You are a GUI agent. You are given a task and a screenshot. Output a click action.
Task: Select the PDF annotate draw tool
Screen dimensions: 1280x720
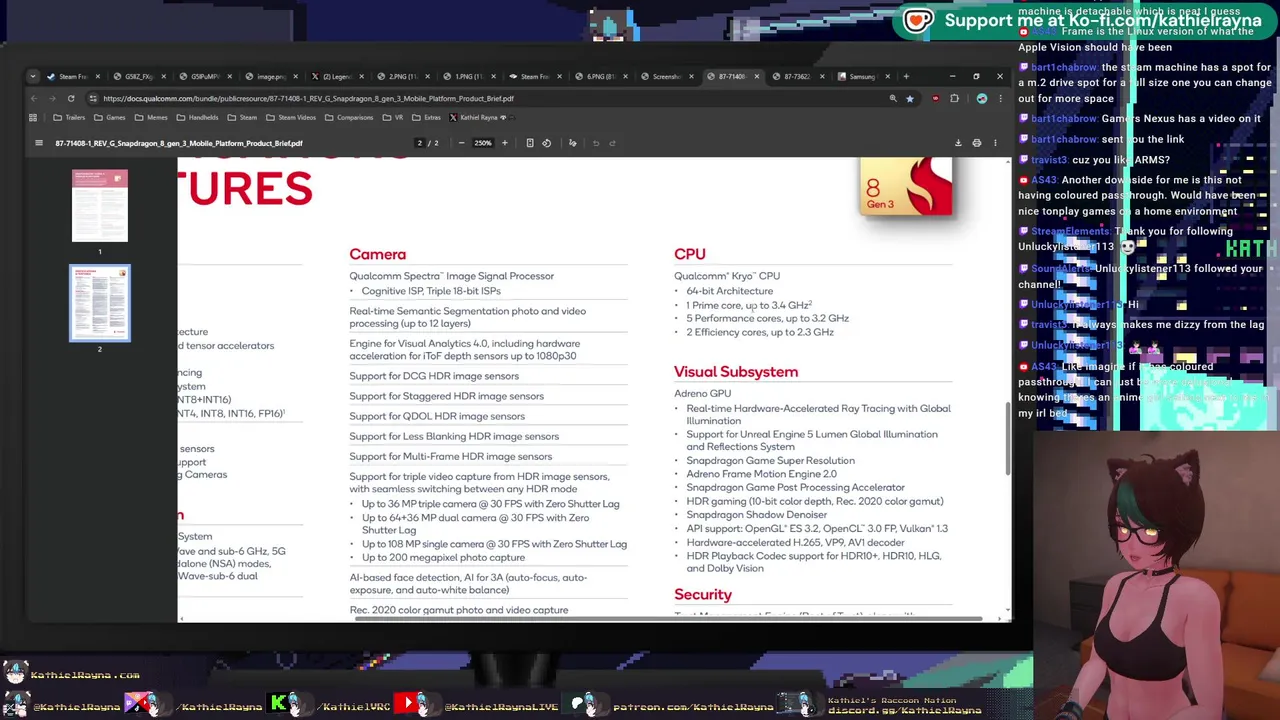point(573,143)
